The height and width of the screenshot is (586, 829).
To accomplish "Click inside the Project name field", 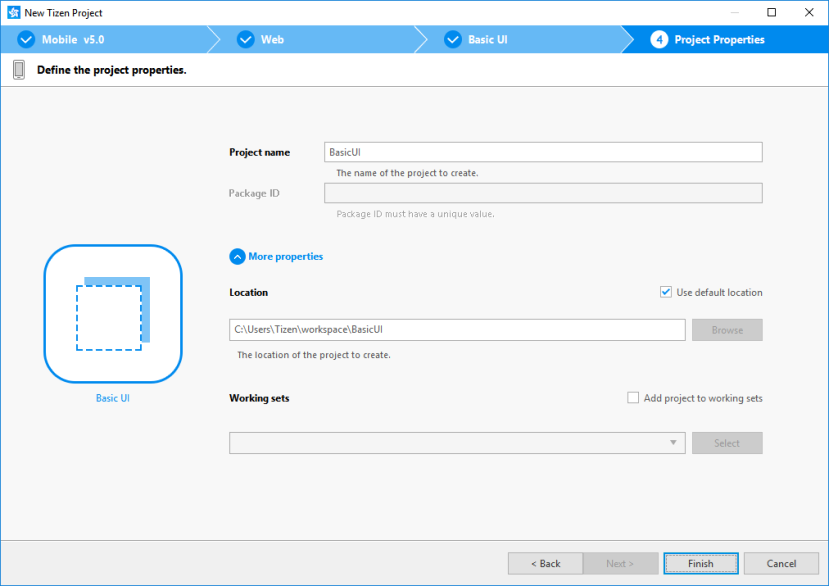I will pos(543,151).
